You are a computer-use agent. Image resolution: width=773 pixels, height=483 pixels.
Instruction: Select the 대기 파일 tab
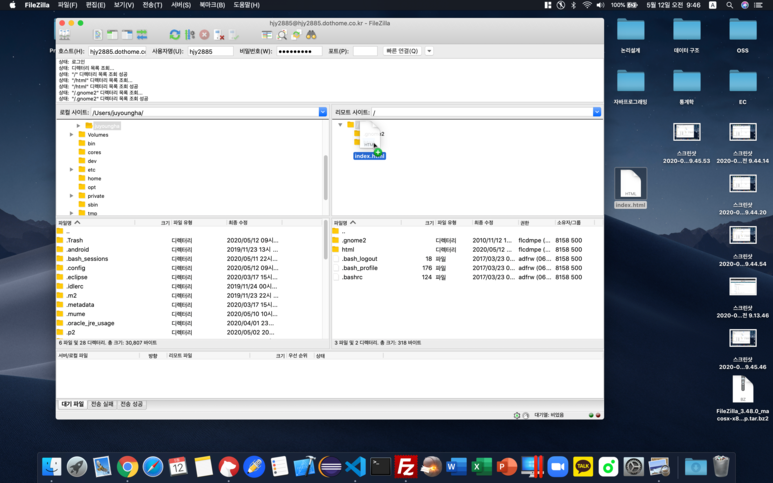click(72, 404)
